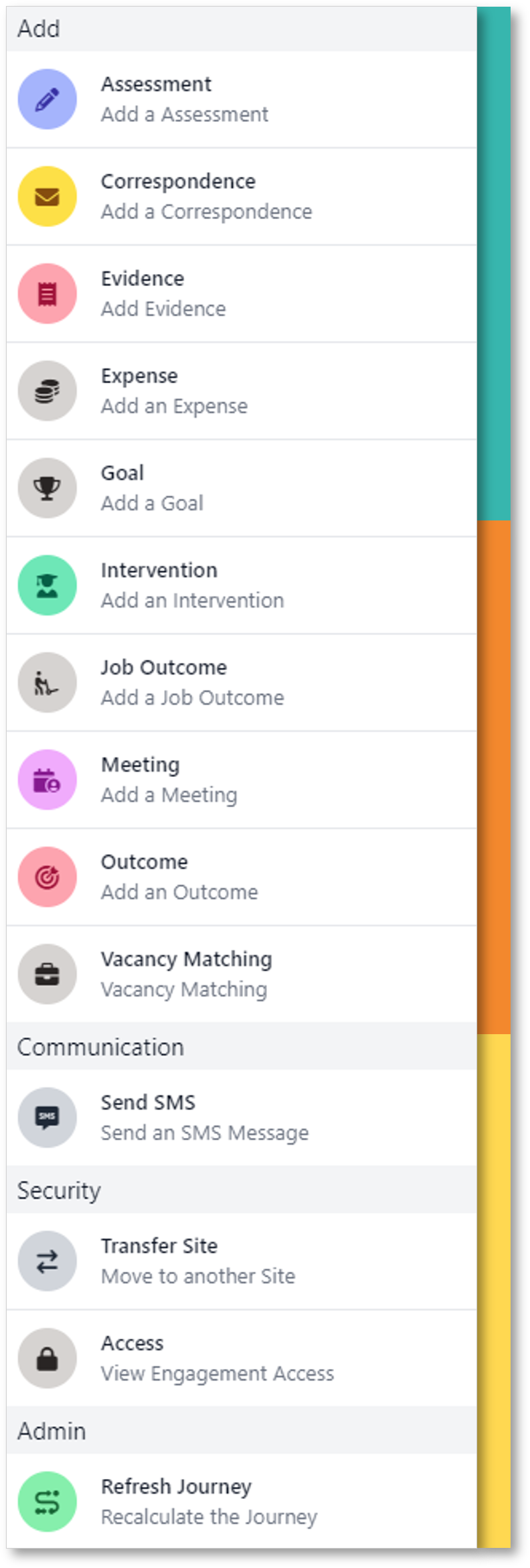
Task: Click the briefcase Vacancy Matching icon
Action: click(47, 974)
